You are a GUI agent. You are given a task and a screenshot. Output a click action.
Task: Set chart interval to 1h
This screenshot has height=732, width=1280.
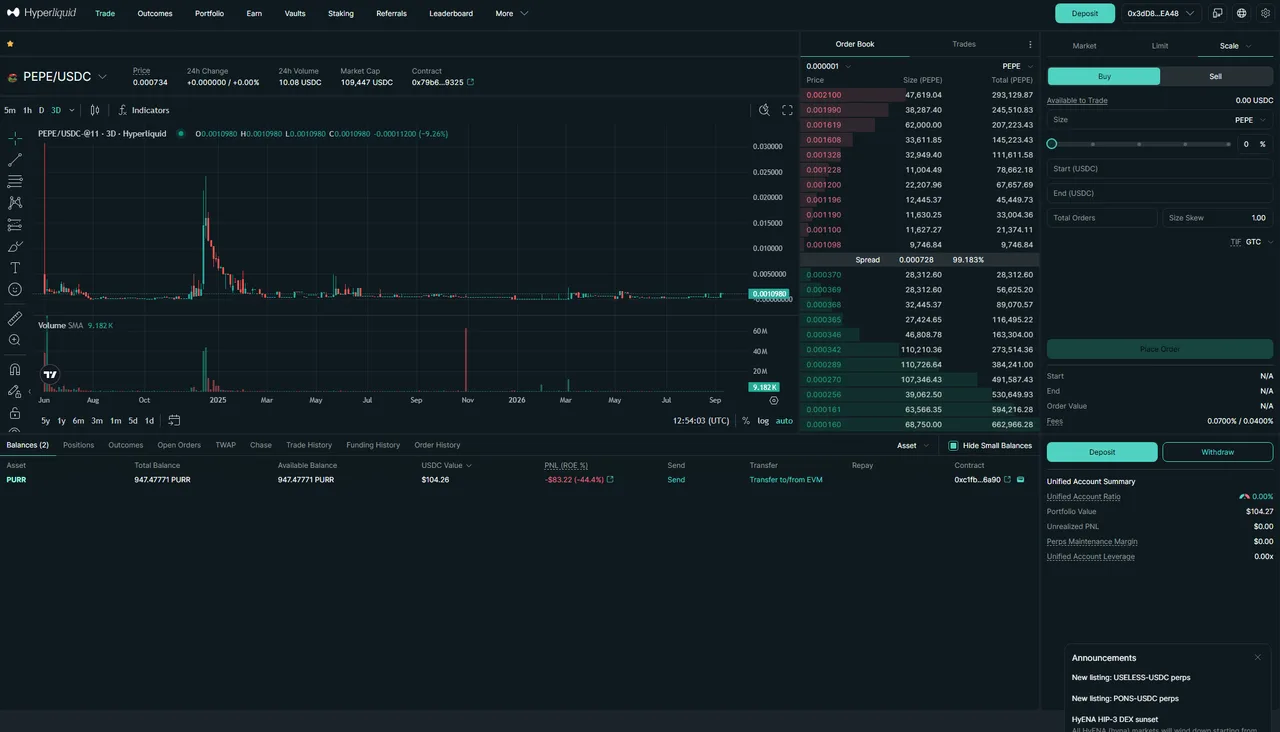coord(27,110)
